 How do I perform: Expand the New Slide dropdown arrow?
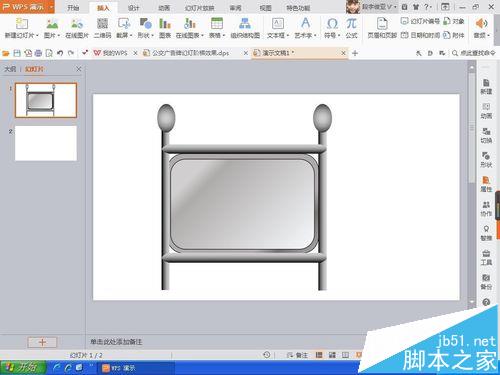tap(37, 35)
